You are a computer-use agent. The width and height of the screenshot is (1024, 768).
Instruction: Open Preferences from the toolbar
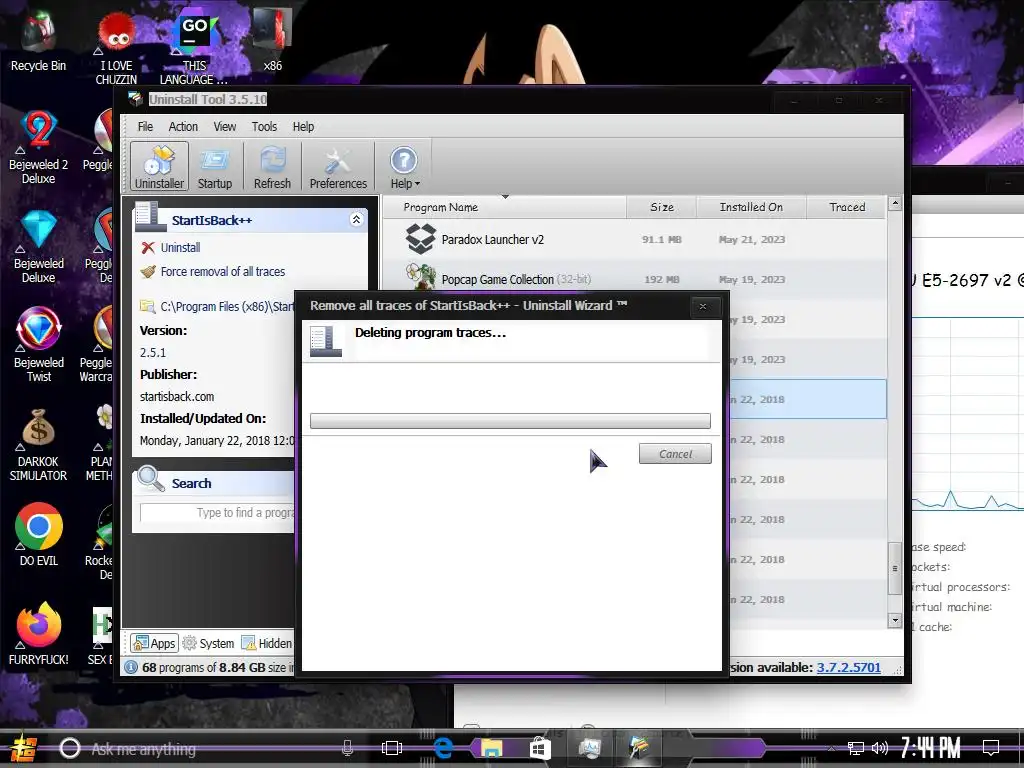[x=338, y=167]
